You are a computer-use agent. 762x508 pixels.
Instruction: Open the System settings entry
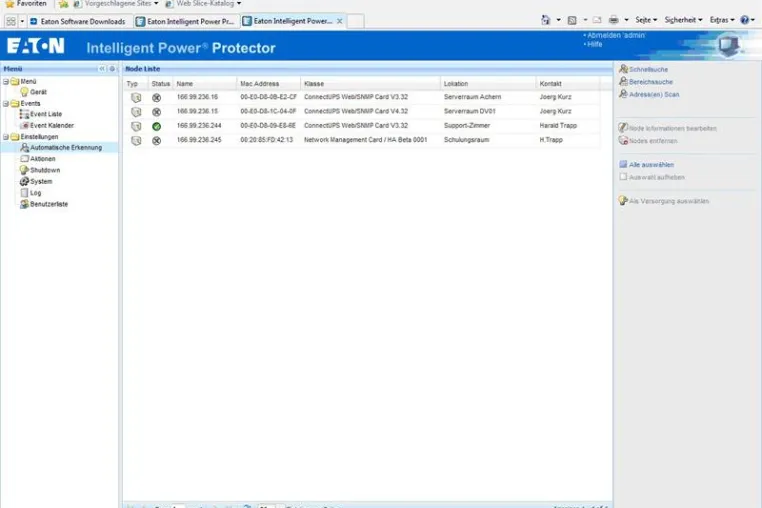[x=36, y=181]
